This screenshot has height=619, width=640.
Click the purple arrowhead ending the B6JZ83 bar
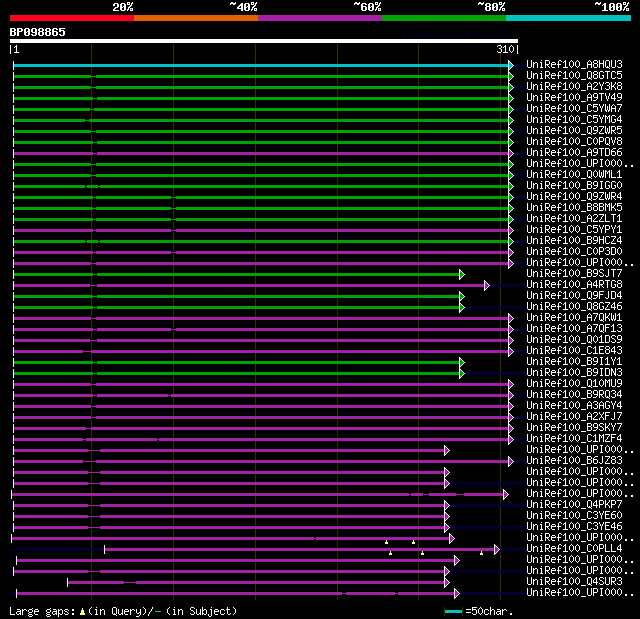pos(511,461)
